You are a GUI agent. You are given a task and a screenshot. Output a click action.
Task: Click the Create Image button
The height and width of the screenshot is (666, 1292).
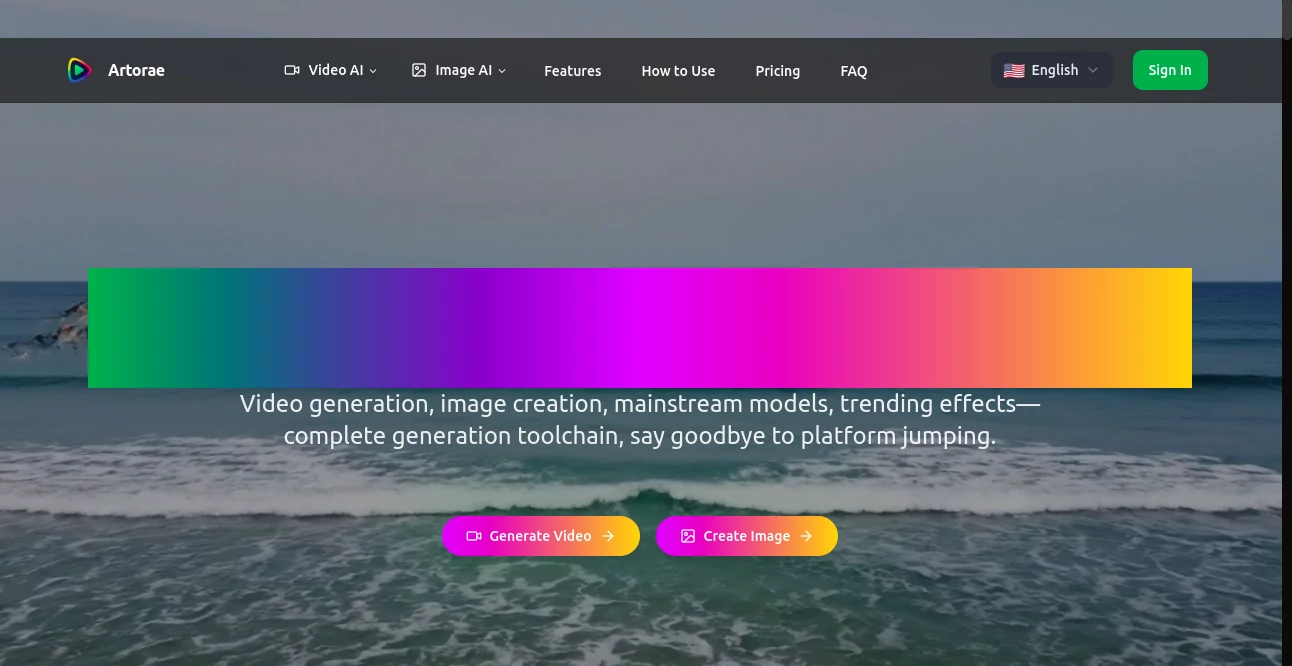pyautogui.click(x=746, y=536)
